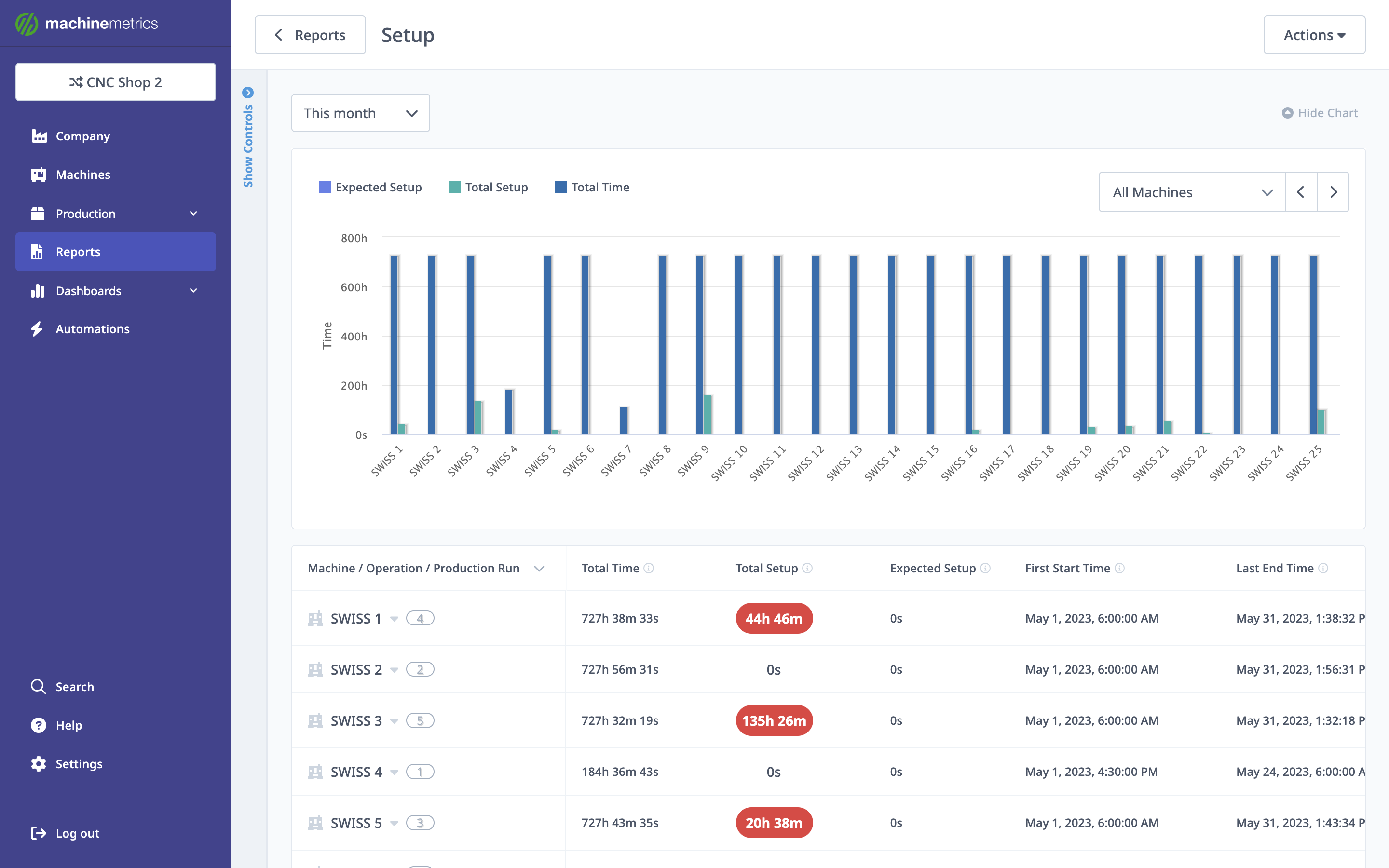Hide the chart with Hide Chart
The image size is (1389, 868).
1319,113
